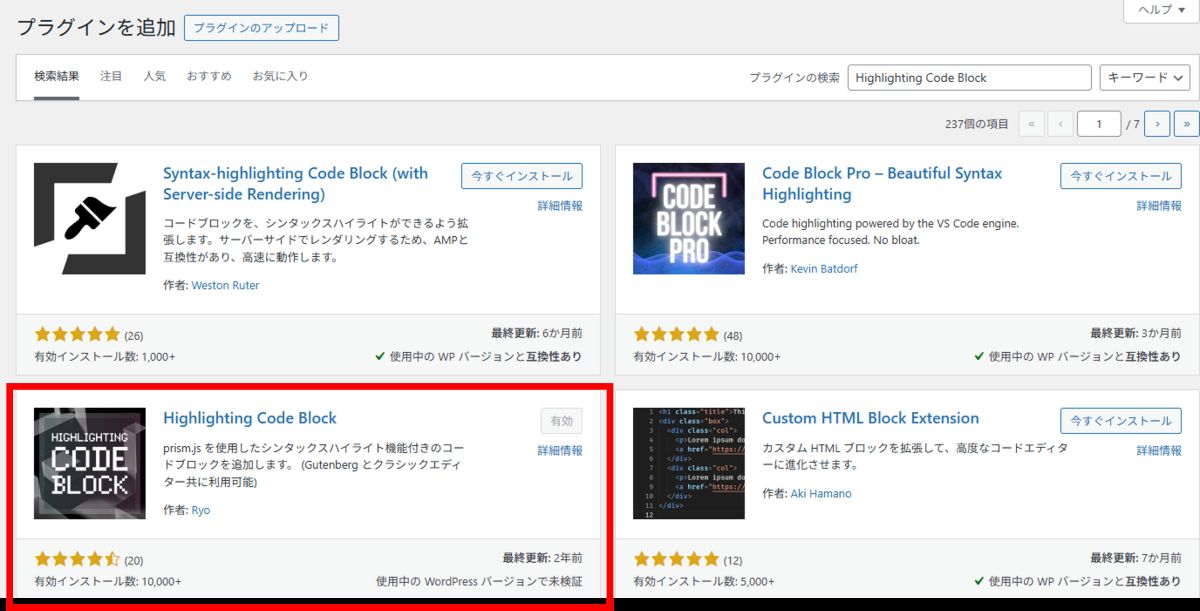This screenshot has width=1200, height=611.
Task: Click the Custom HTML Block Extension thumbnail
Action: point(688,463)
